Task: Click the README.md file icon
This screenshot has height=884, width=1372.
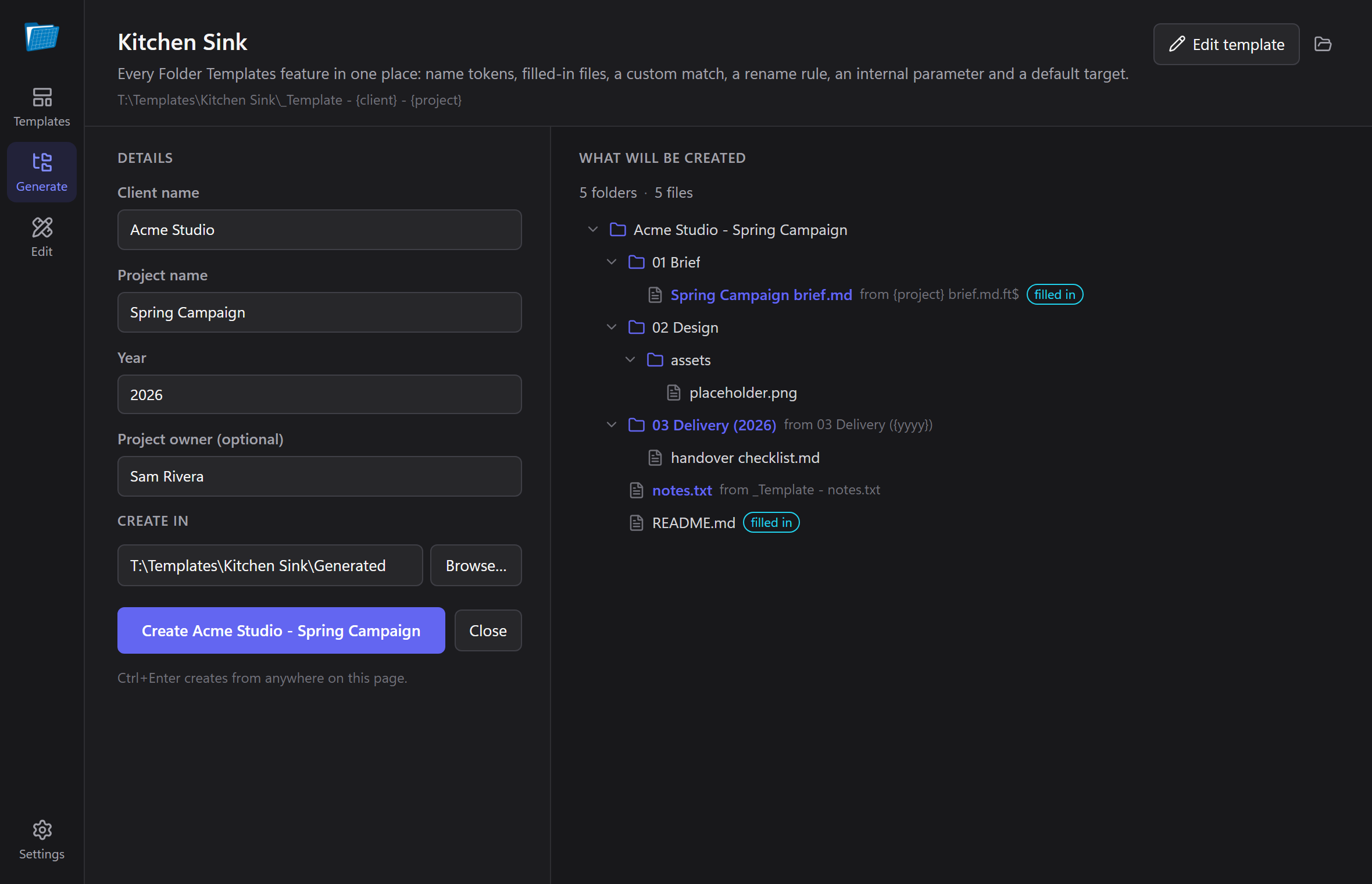Action: [x=636, y=523]
